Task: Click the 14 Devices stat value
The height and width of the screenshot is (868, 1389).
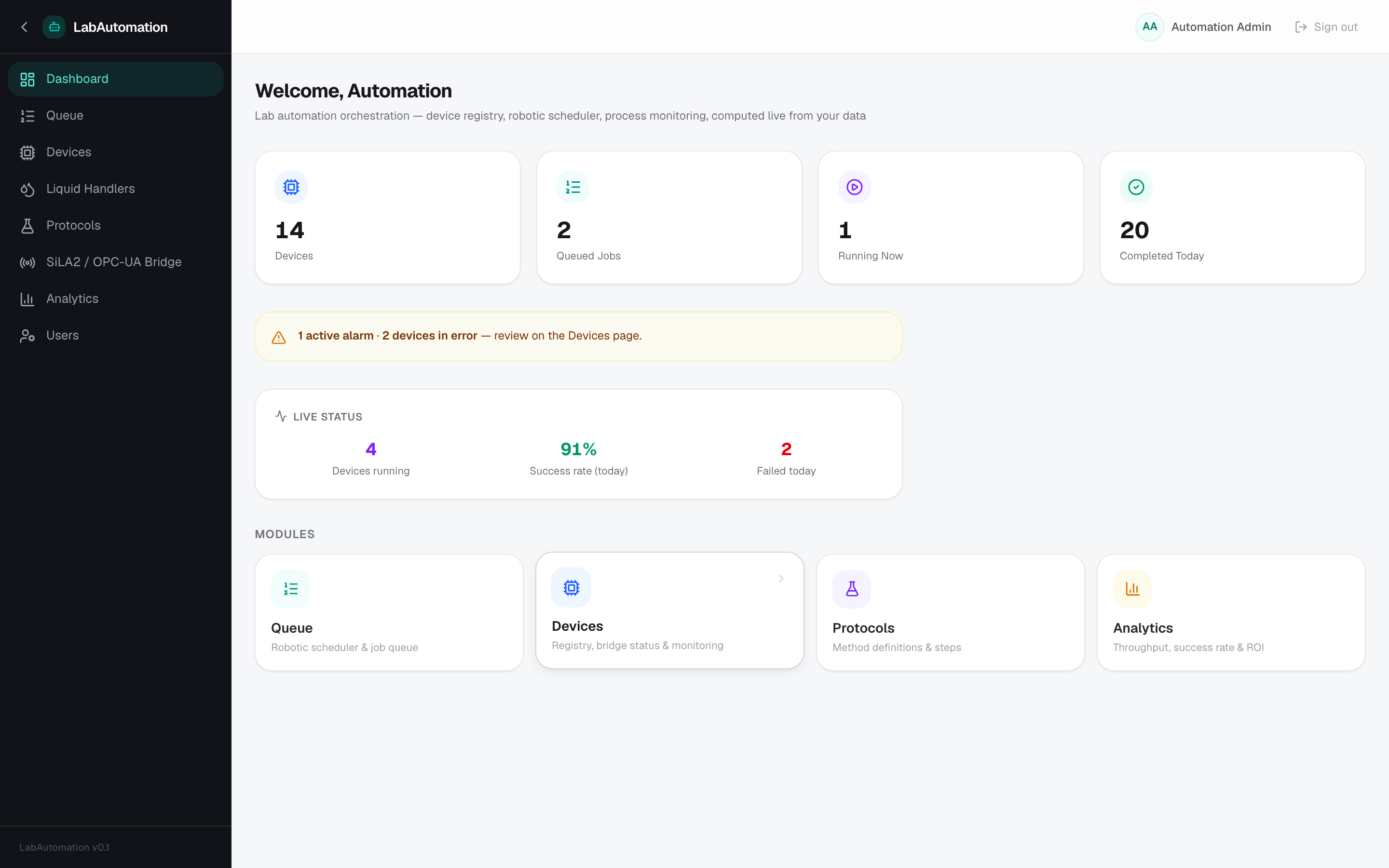Action: pyautogui.click(x=289, y=230)
